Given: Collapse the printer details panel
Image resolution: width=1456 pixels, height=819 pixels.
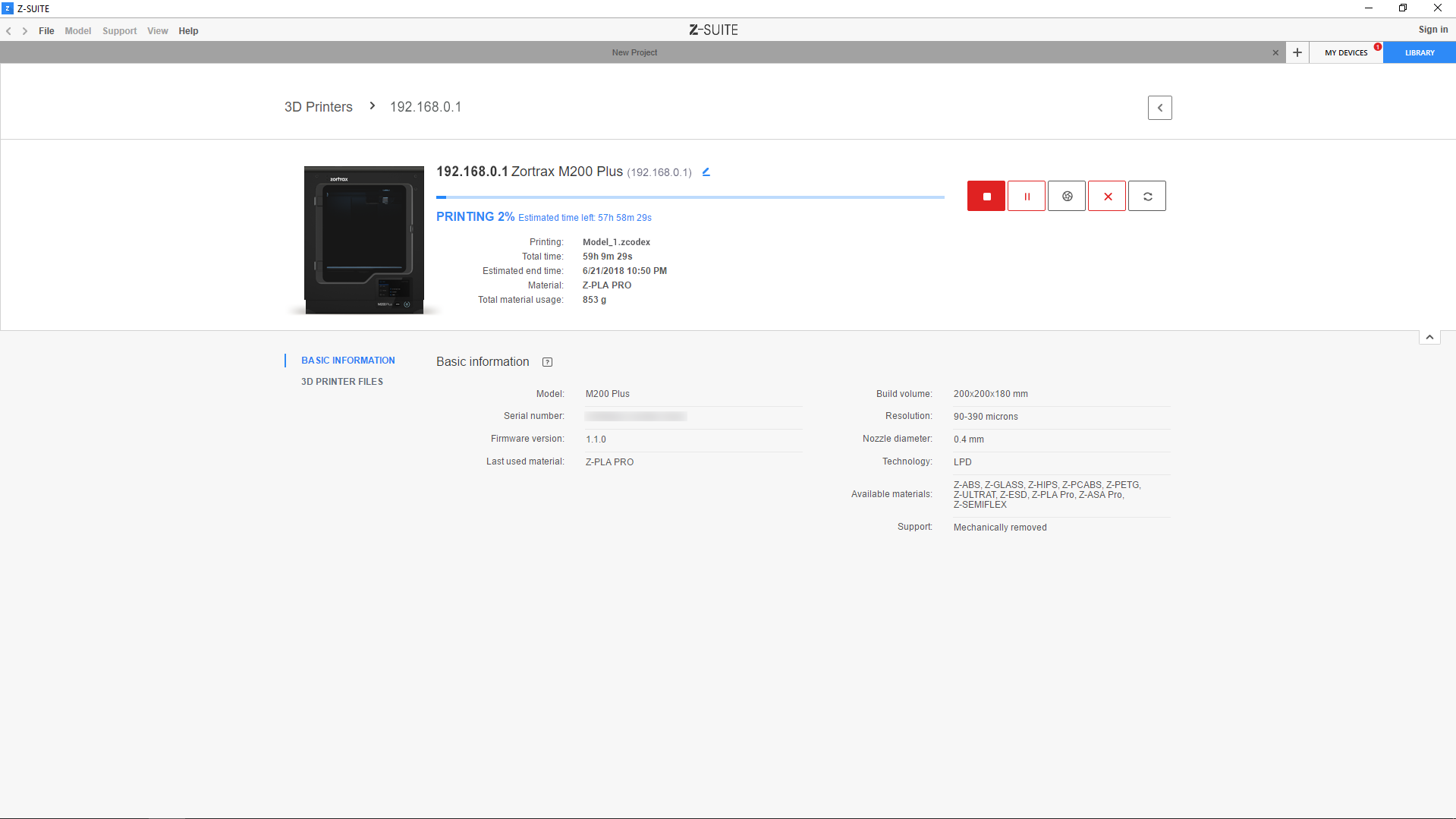Looking at the screenshot, I should [1429, 337].
